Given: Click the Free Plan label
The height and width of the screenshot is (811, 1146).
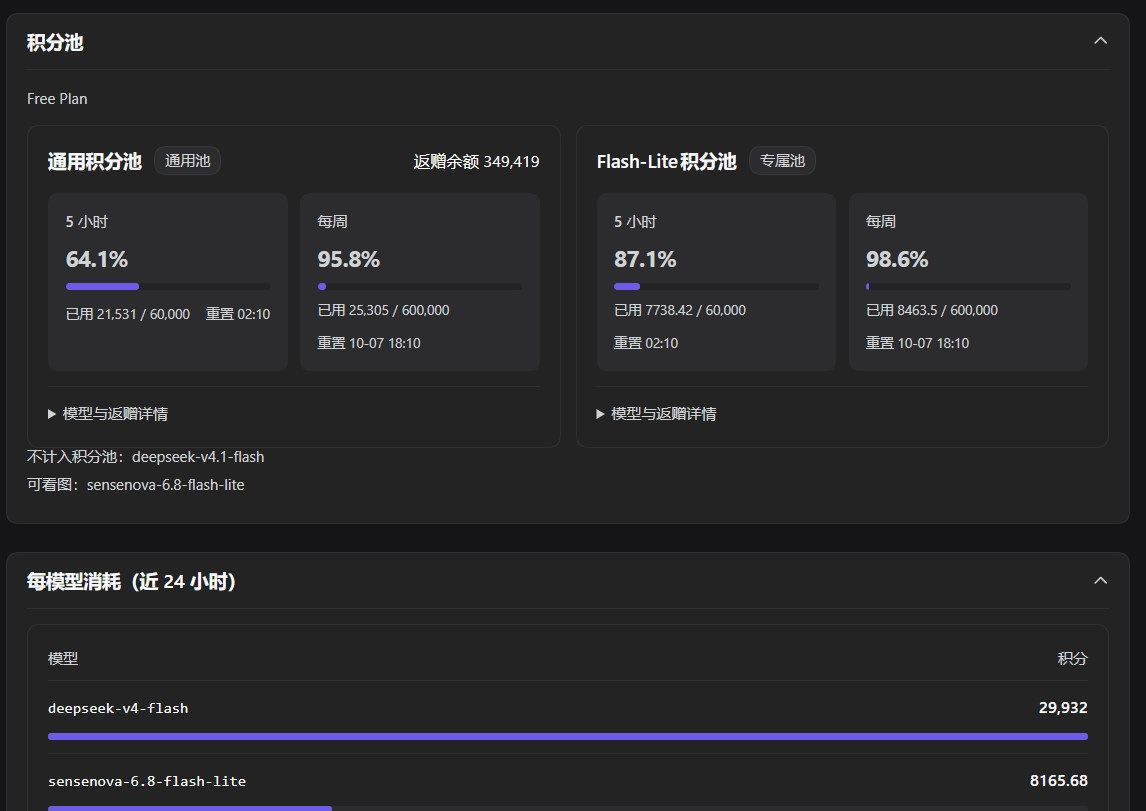Looking at the screenshot, I should pos(57,99).
